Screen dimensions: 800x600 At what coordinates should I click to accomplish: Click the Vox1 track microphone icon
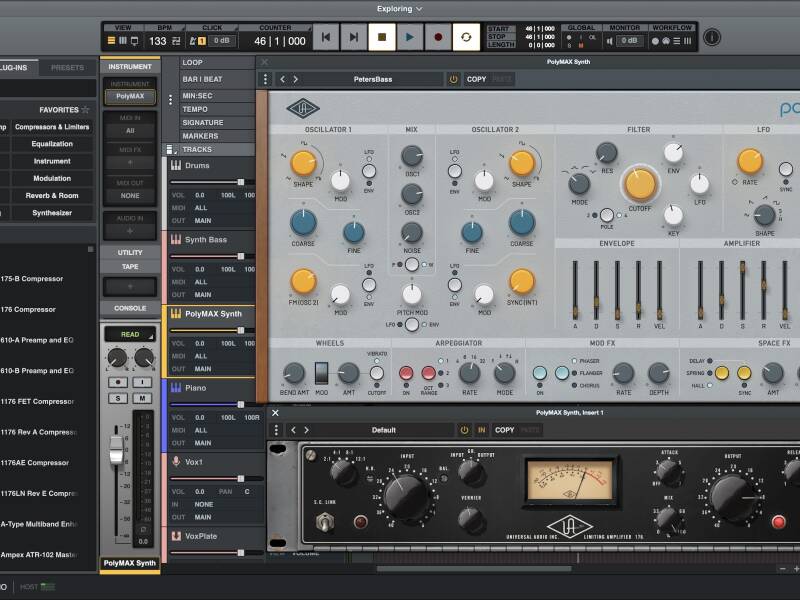click(x=176, y=462)
